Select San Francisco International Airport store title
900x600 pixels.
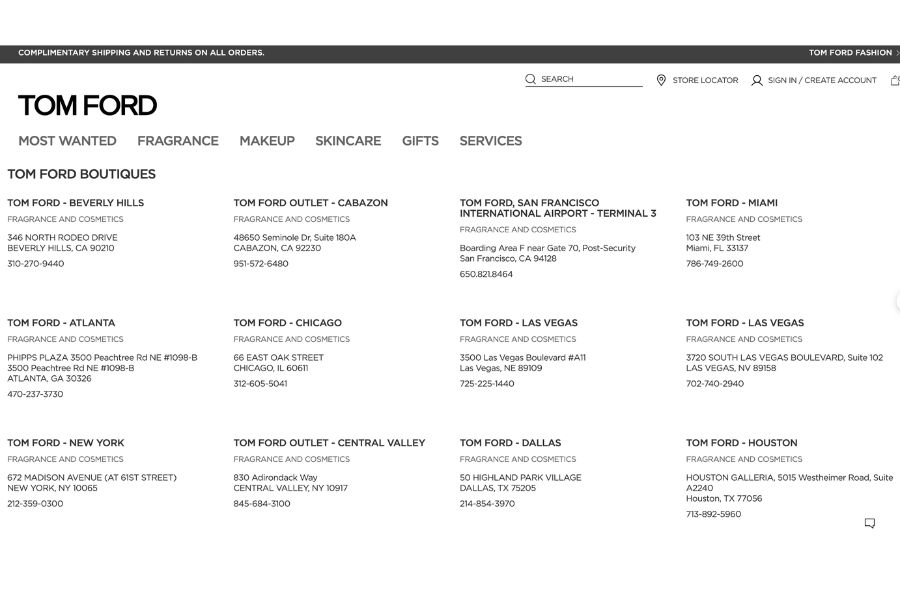click(x=558, y=208)
